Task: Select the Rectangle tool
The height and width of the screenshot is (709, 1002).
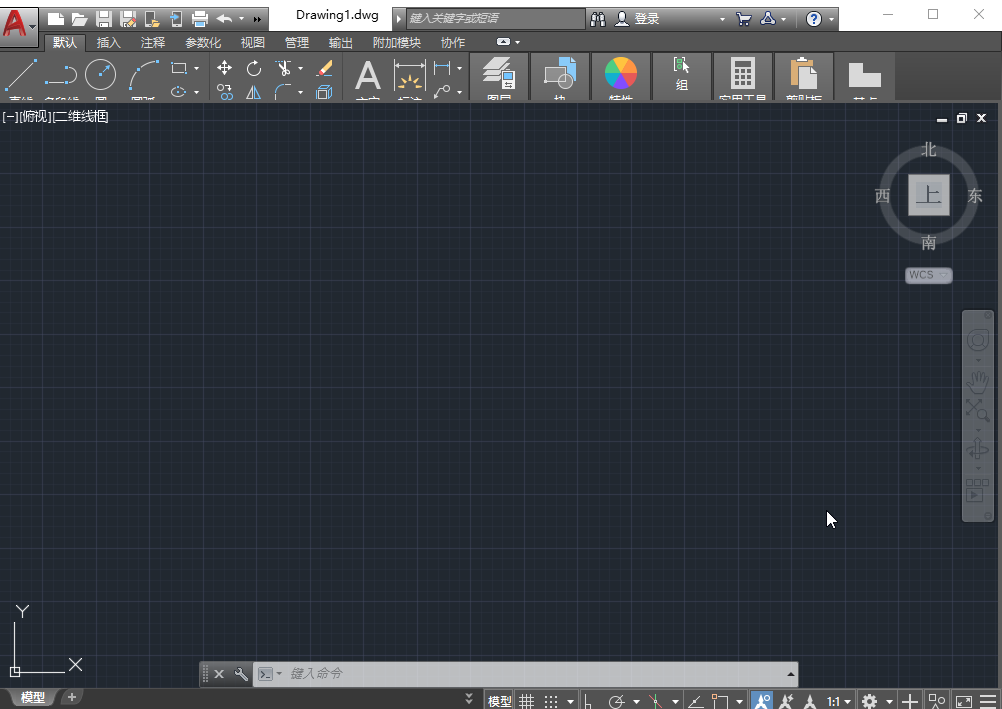Action: pyautogui.click(x=180, y=67)
